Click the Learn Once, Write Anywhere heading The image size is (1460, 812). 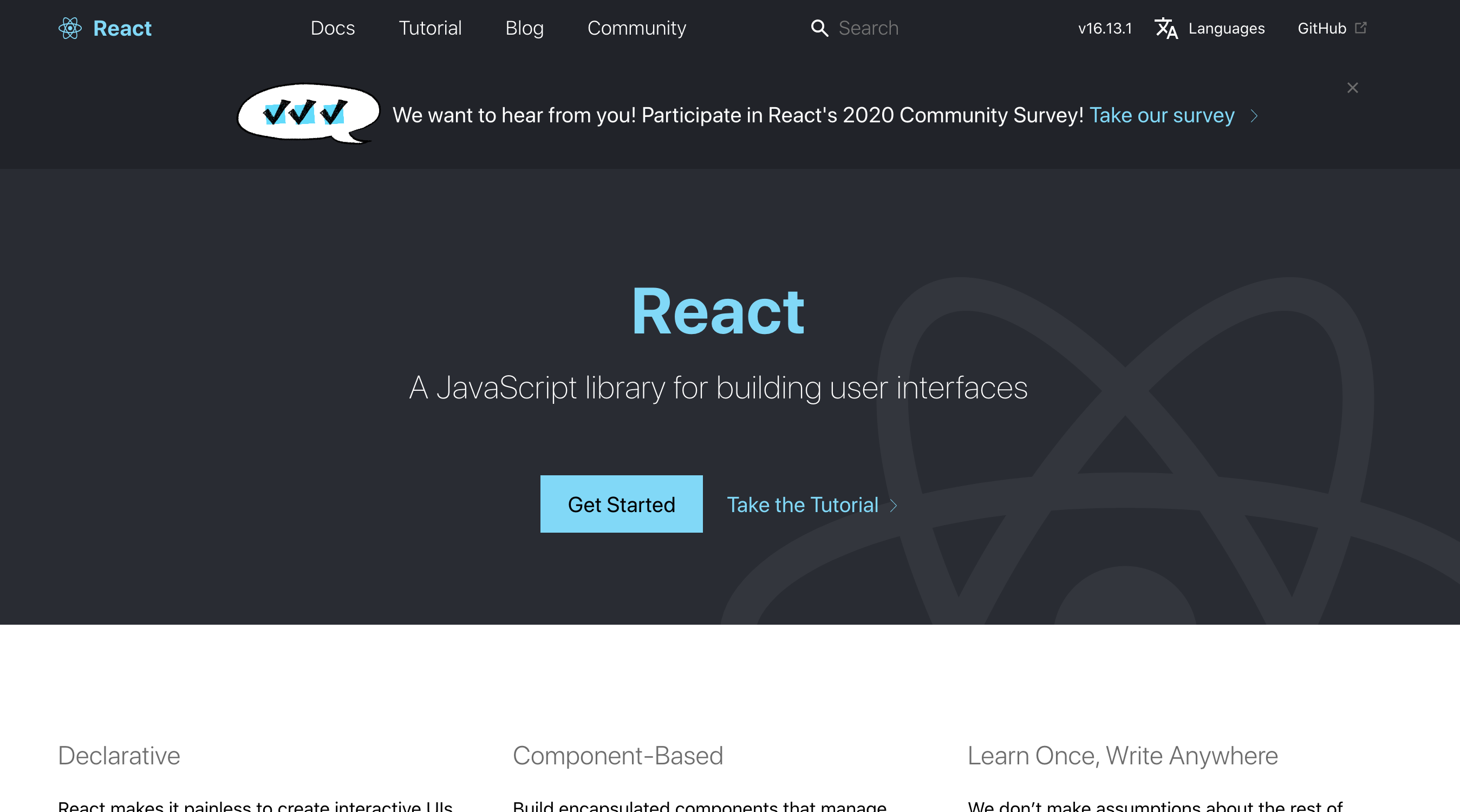1122,755
